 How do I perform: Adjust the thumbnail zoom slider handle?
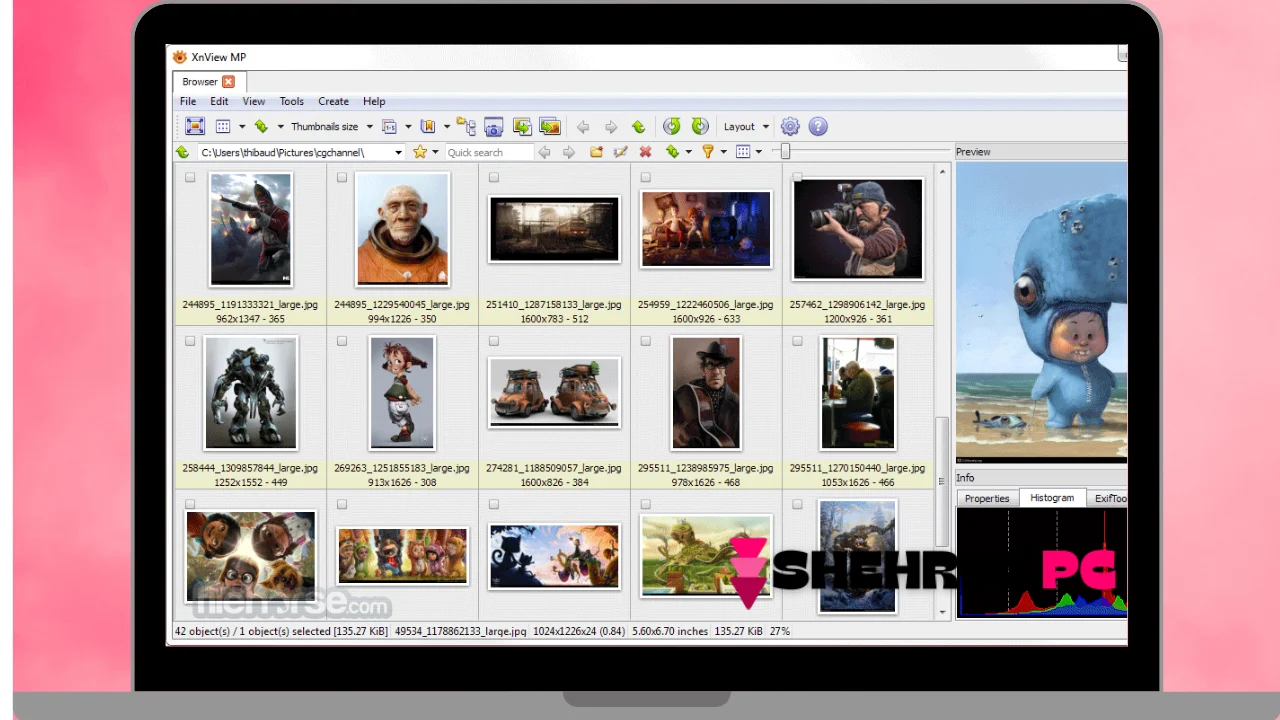coord(785,152)
